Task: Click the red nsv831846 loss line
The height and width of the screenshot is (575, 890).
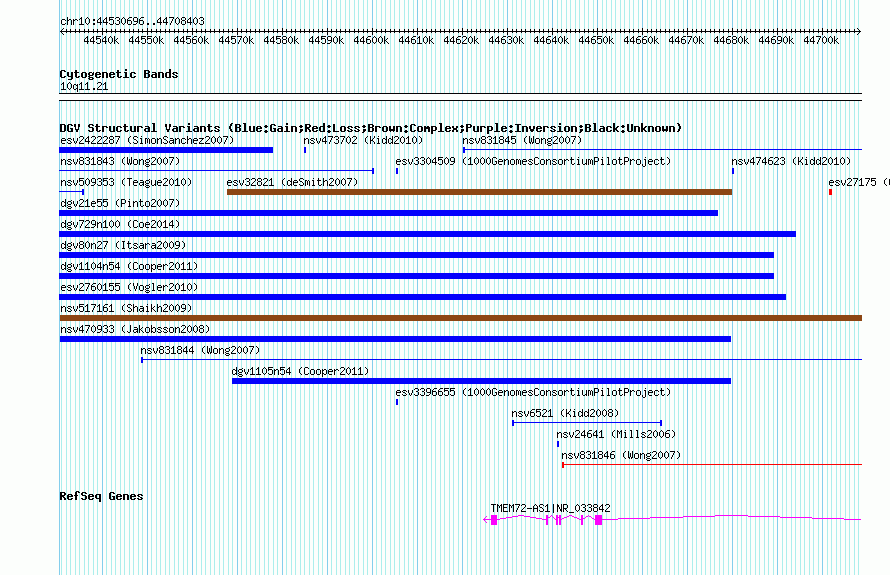Action: click(712, 465)
